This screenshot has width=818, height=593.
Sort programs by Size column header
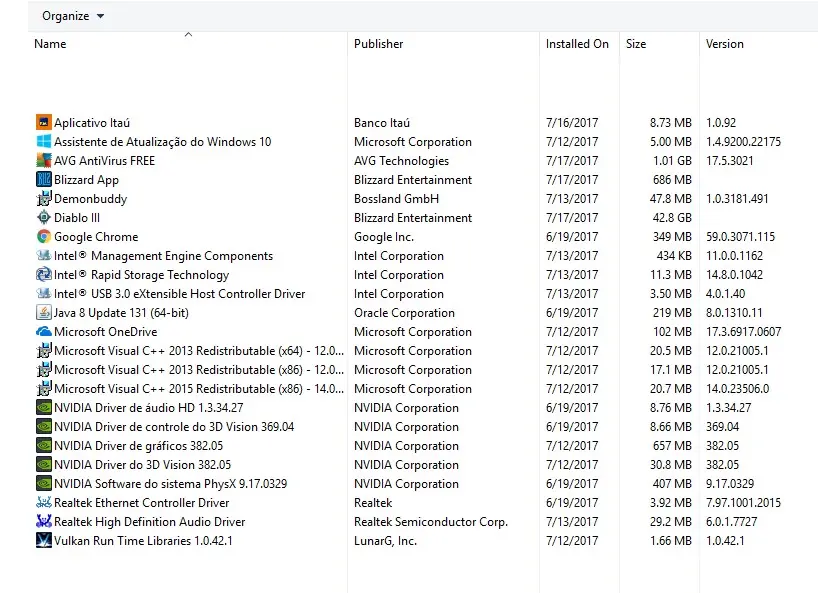[636, 44]
